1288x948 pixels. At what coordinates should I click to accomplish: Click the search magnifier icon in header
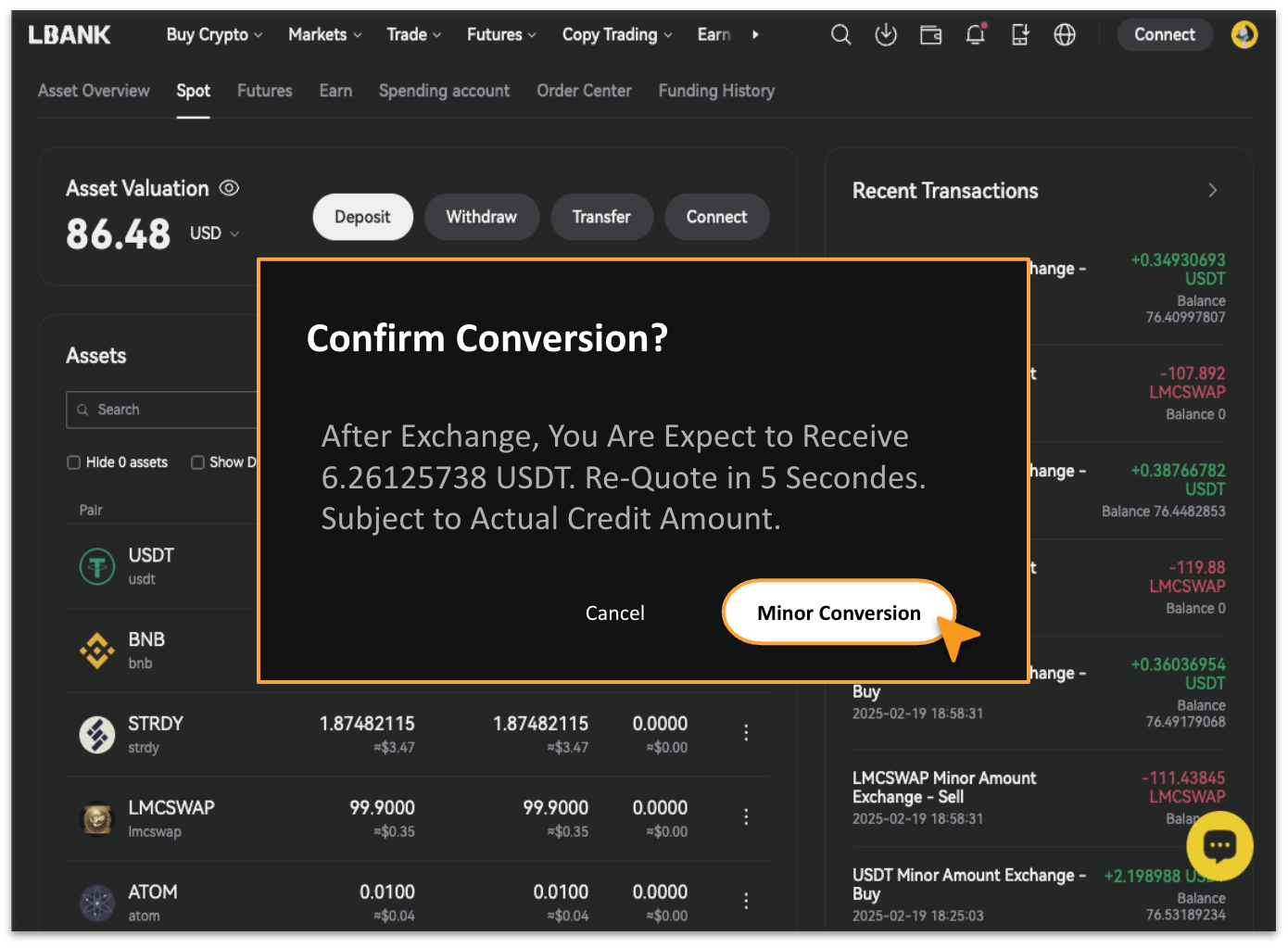point(840,35)
